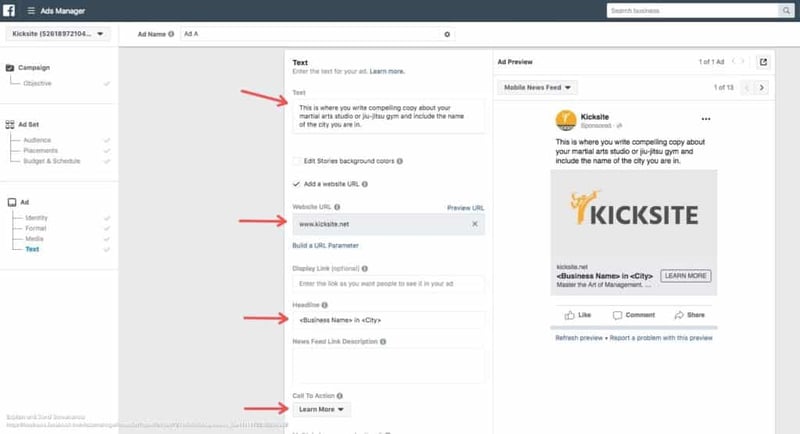Click info icon next to Add a website URL
Image resolution: width=800 pixels, height=434 pixels.
tap(365, 184)
